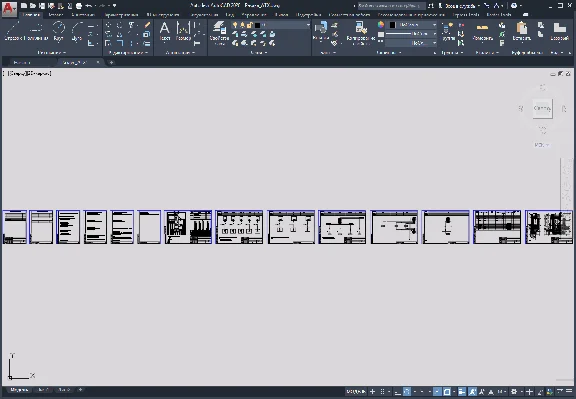Choose the Text (Текст) annotation tool

pos(165,30)
